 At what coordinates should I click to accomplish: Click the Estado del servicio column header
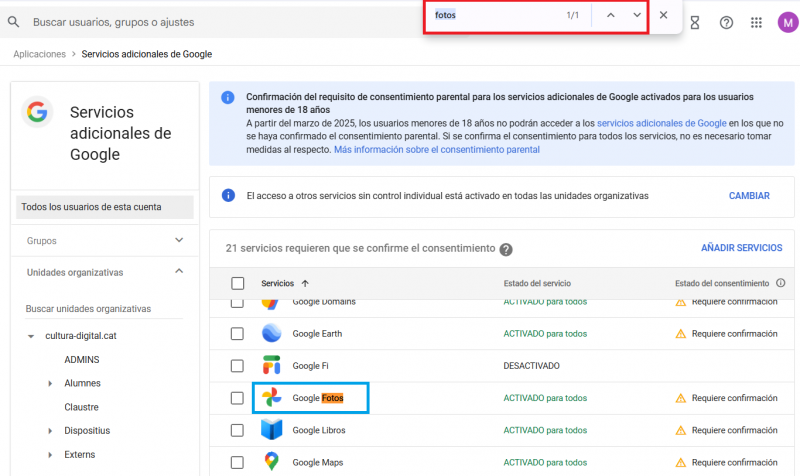click(537, 283)
